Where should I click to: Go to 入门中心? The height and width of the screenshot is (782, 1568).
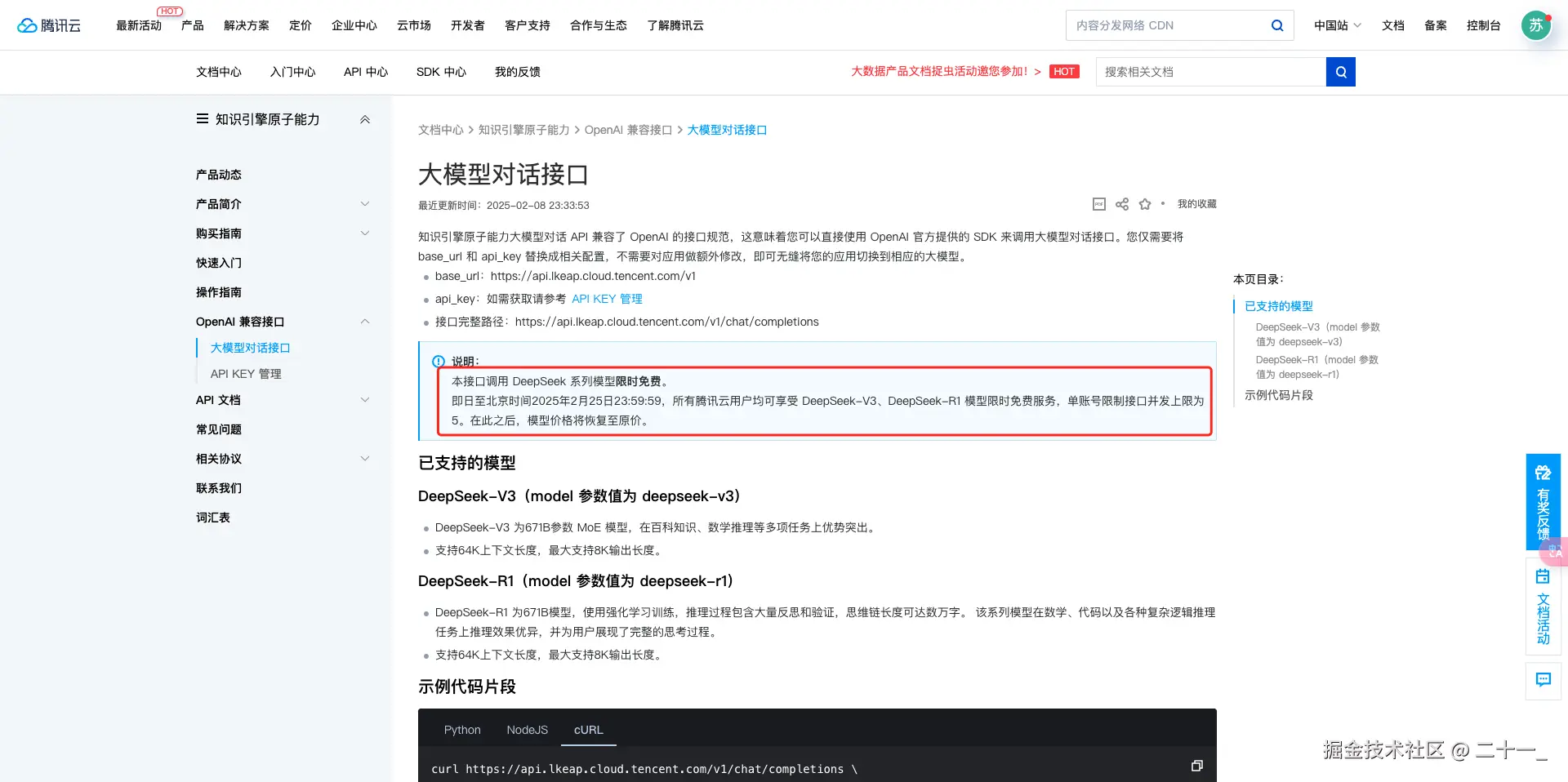pos(293,72)
